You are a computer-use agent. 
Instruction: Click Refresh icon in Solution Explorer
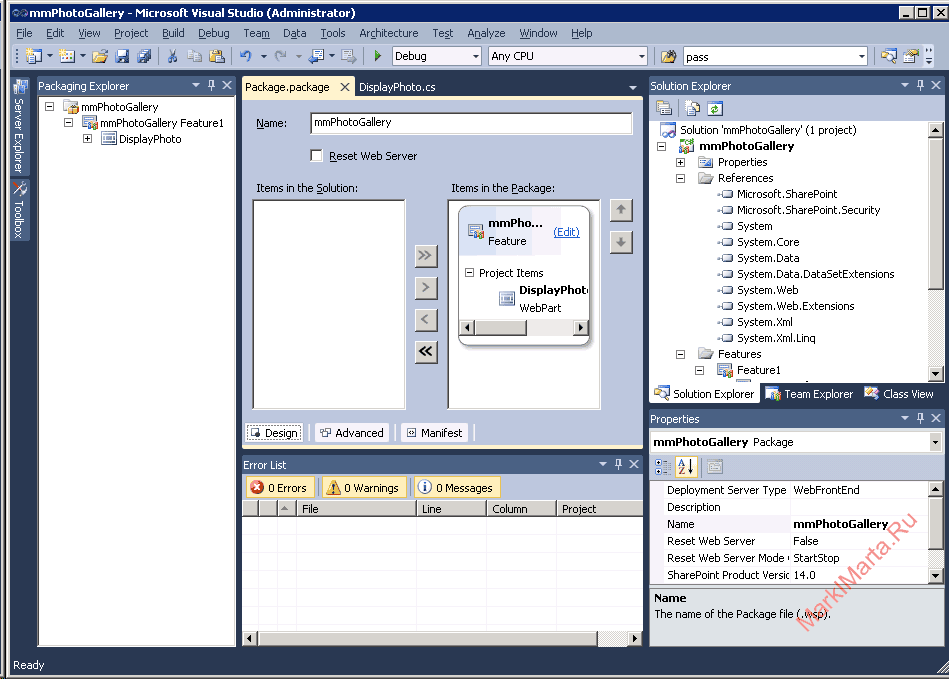pos(715,108)
